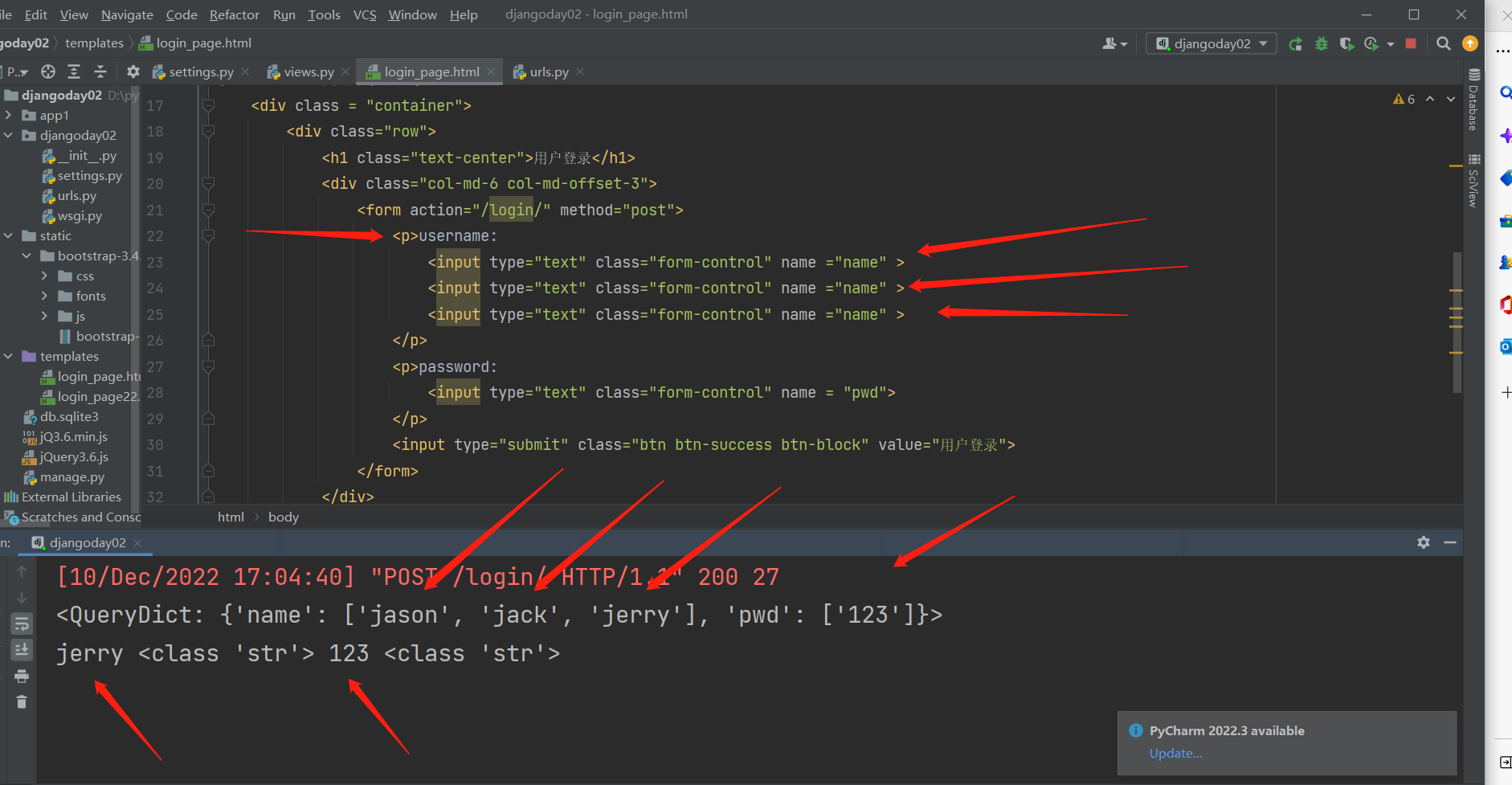Click body in the editor breadcrumb
Viewport: 1512px width, 785px height.
point(284,517)
